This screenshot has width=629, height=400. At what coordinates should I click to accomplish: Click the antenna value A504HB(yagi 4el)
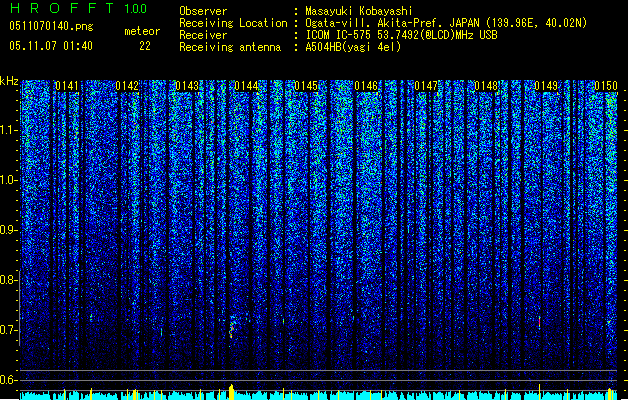point(353,47)
